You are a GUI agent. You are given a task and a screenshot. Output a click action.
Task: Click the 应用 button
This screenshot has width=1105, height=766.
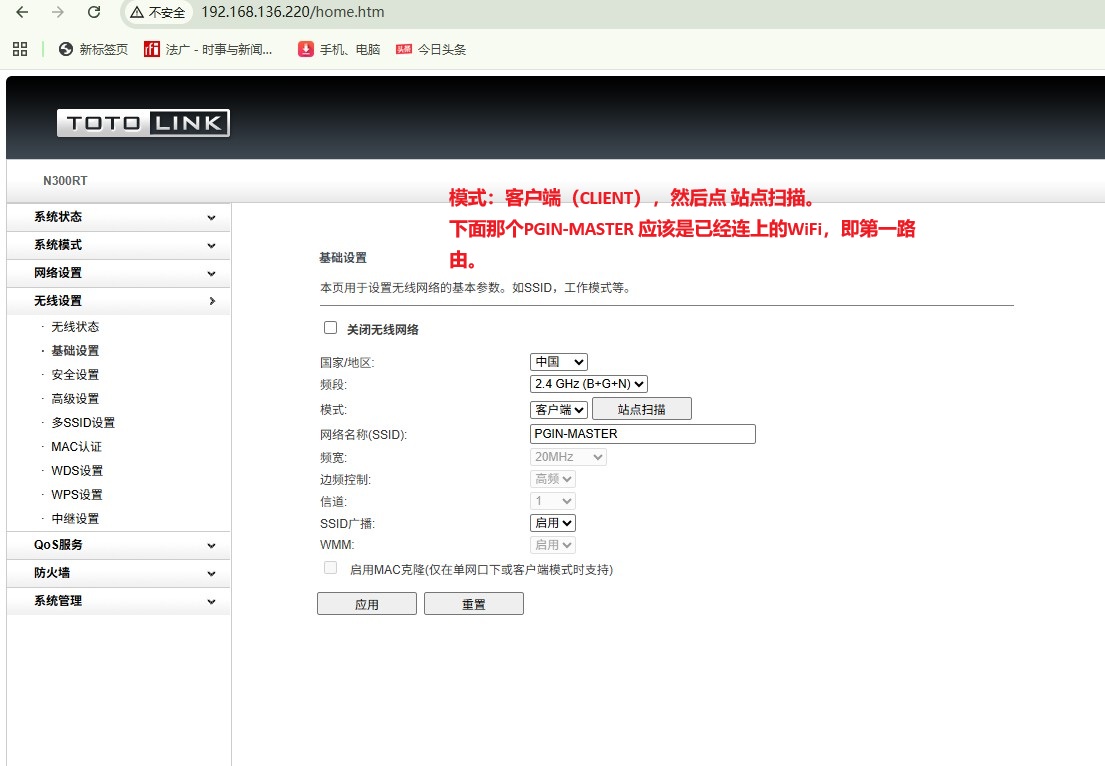366,604
